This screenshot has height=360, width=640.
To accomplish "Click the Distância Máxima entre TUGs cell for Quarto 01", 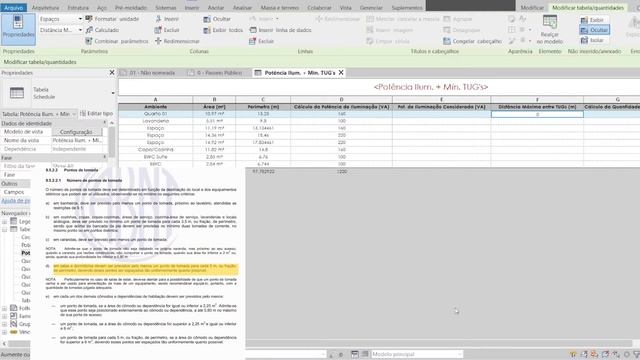I will coord(537,114).
